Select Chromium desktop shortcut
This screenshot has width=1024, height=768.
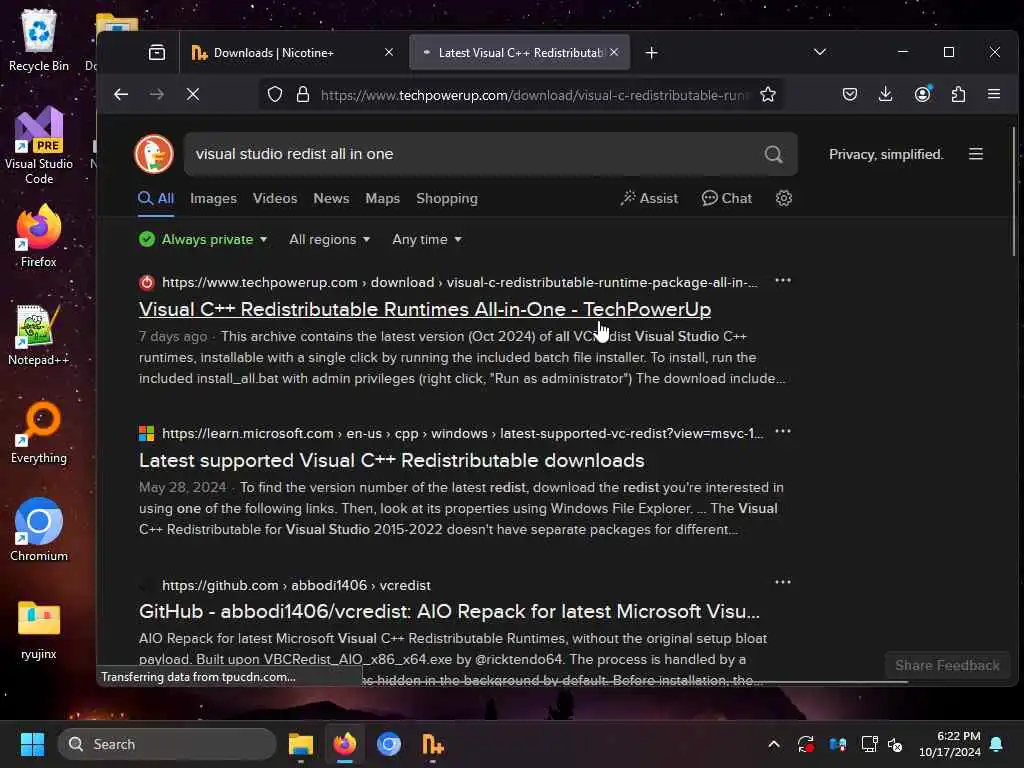[x=39, y=530]
